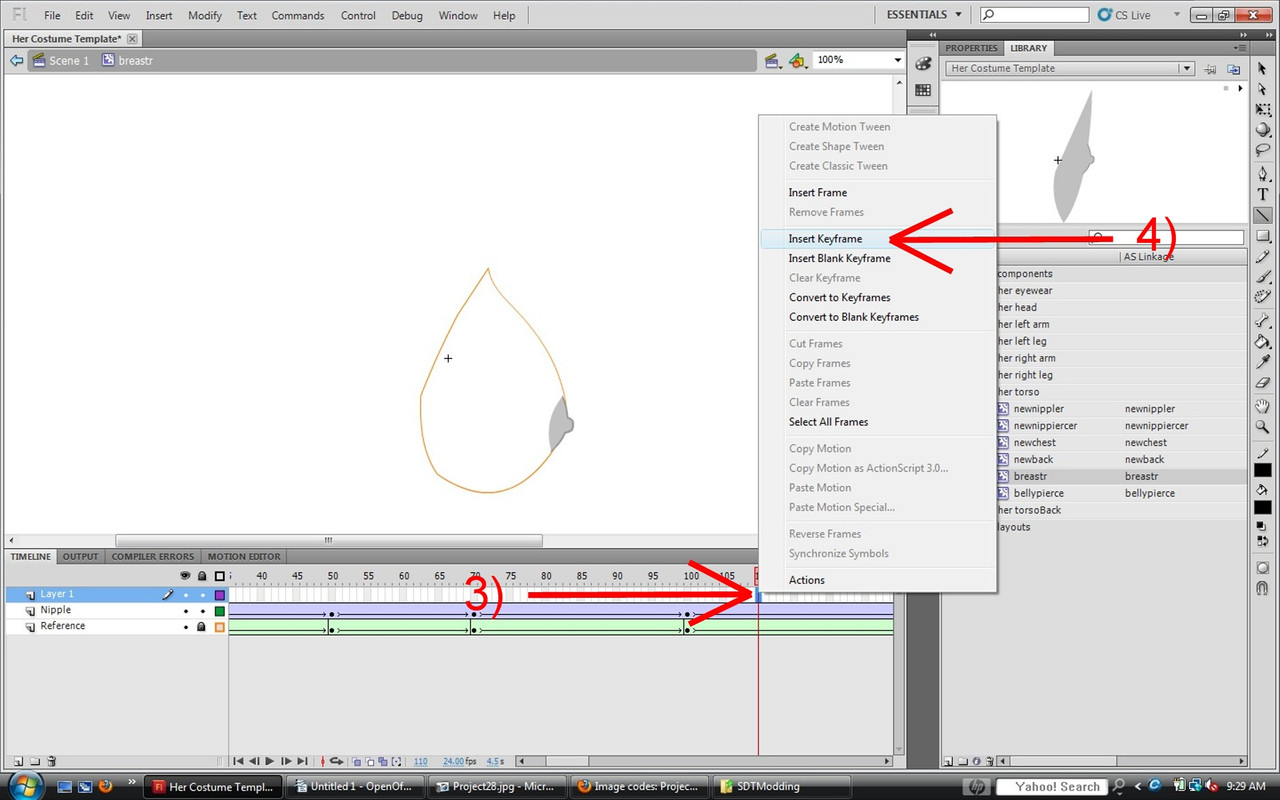The image size is (1280, 800).
Task: Select the Lasso tool
Action: 1263,151
